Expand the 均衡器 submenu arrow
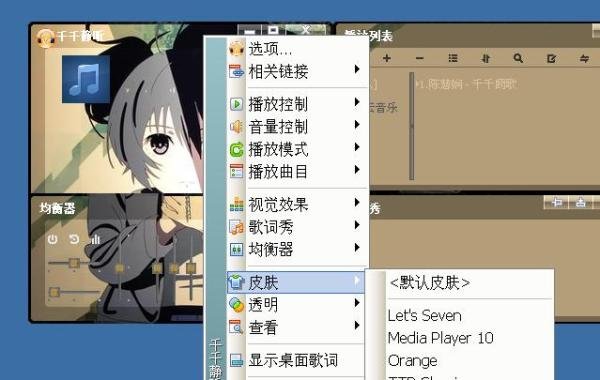600x380 pixels. [x=357, y=247]
